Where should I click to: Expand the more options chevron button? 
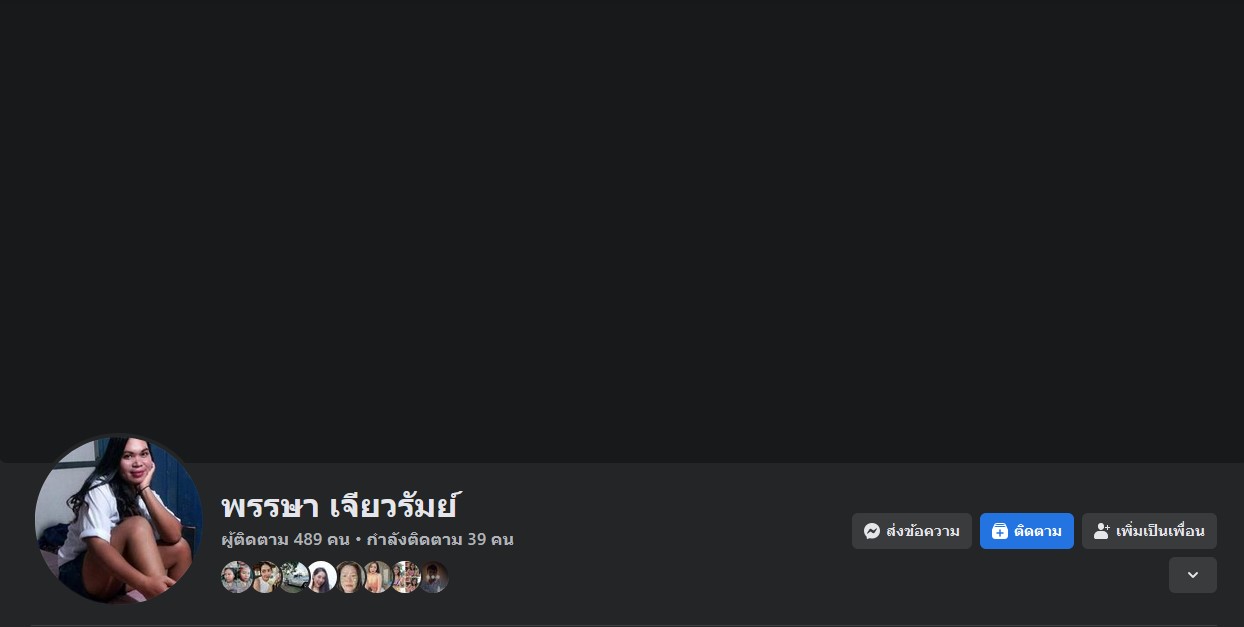(1193, 575)
